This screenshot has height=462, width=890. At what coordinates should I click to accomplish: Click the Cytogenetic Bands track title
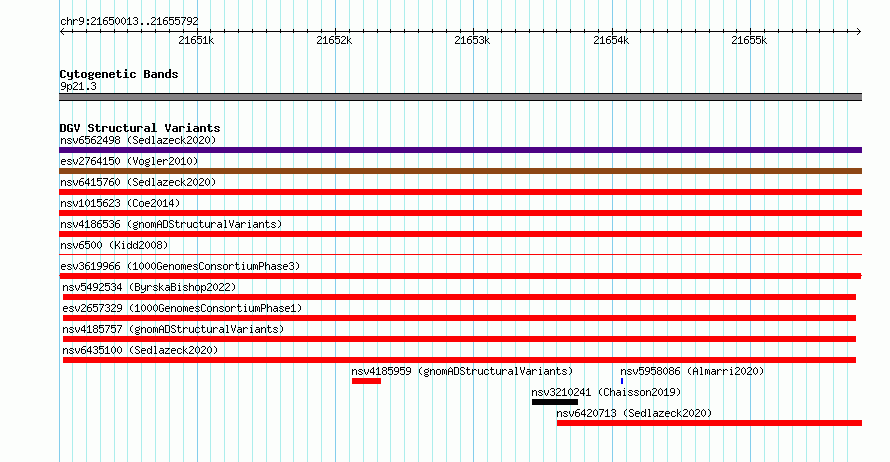[119, 74]
